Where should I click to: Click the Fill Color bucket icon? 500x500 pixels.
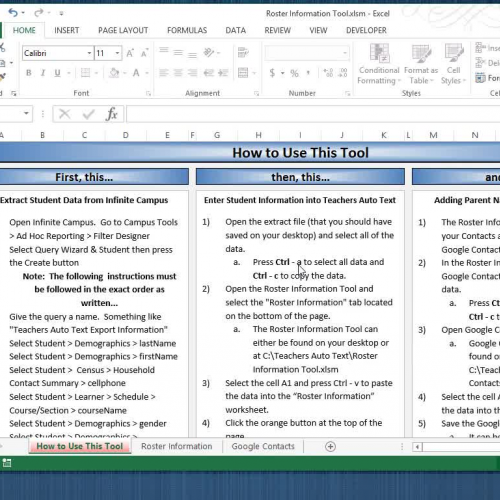tap(114, 73)
